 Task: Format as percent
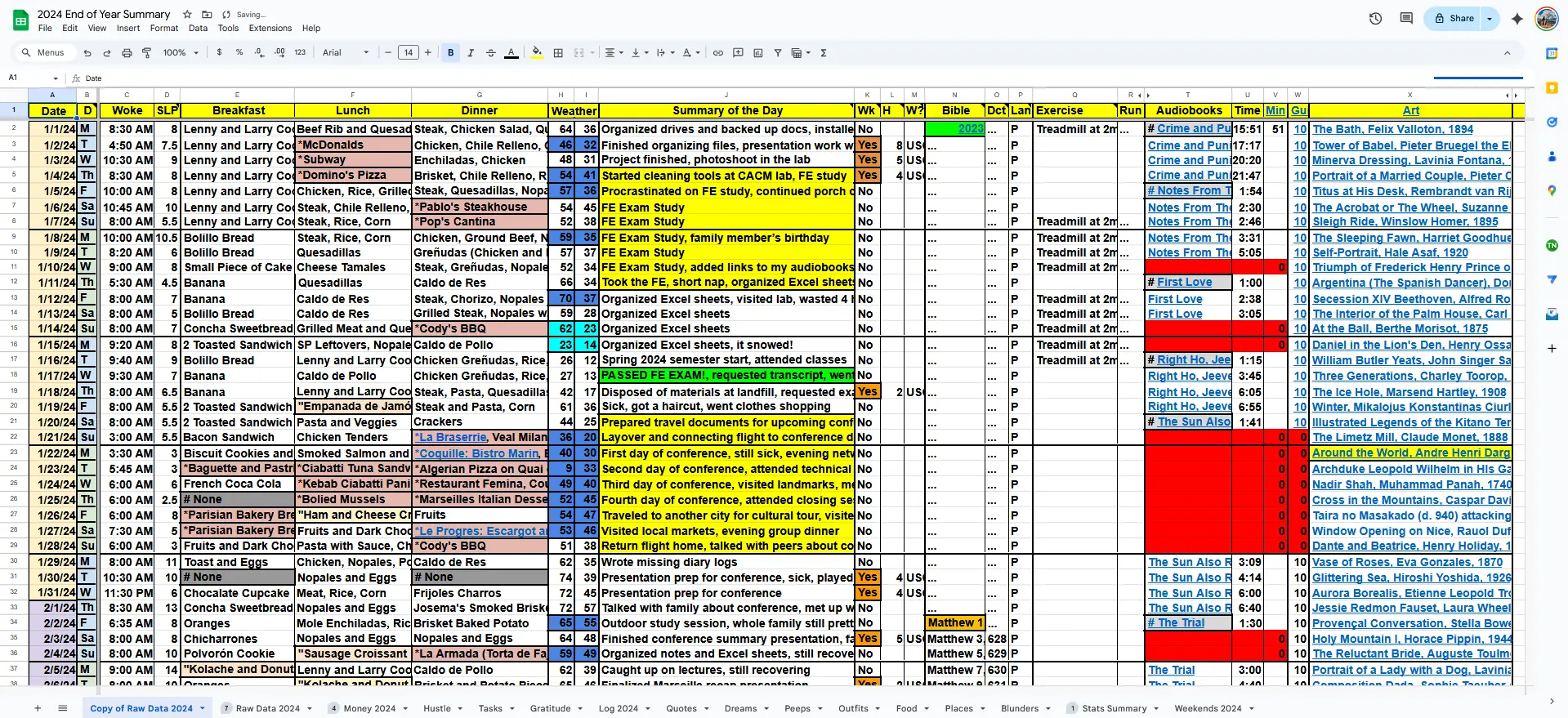click(x=239, y=53)
